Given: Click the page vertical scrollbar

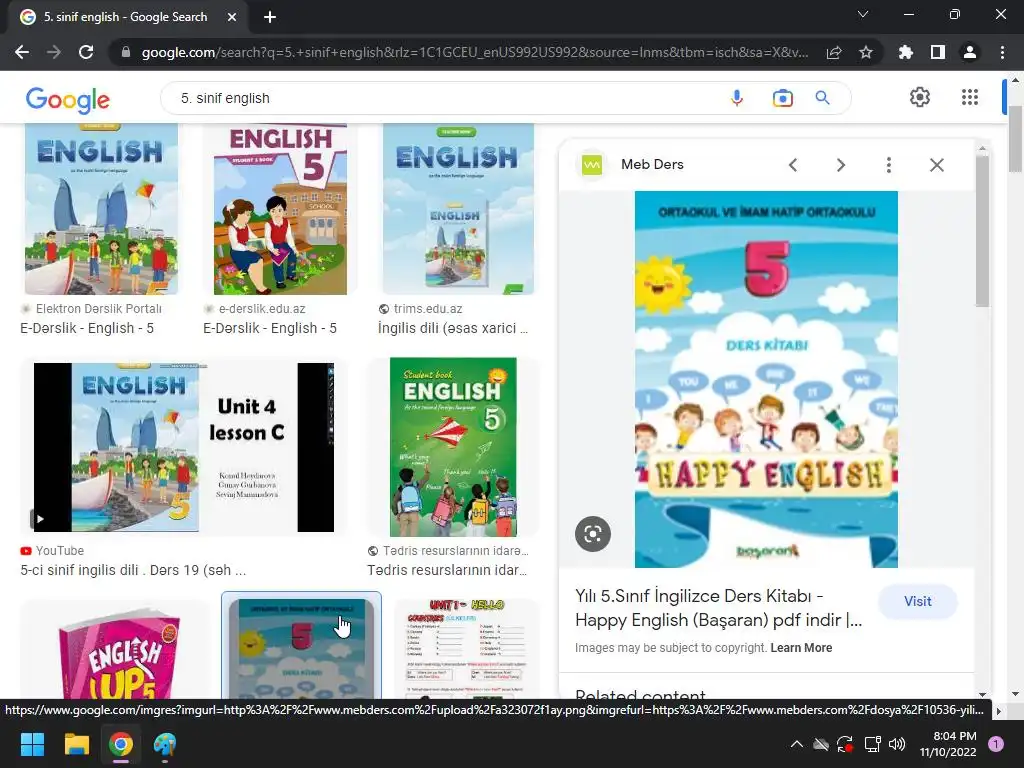Looking at the screenshot, I should point(1016,137).
